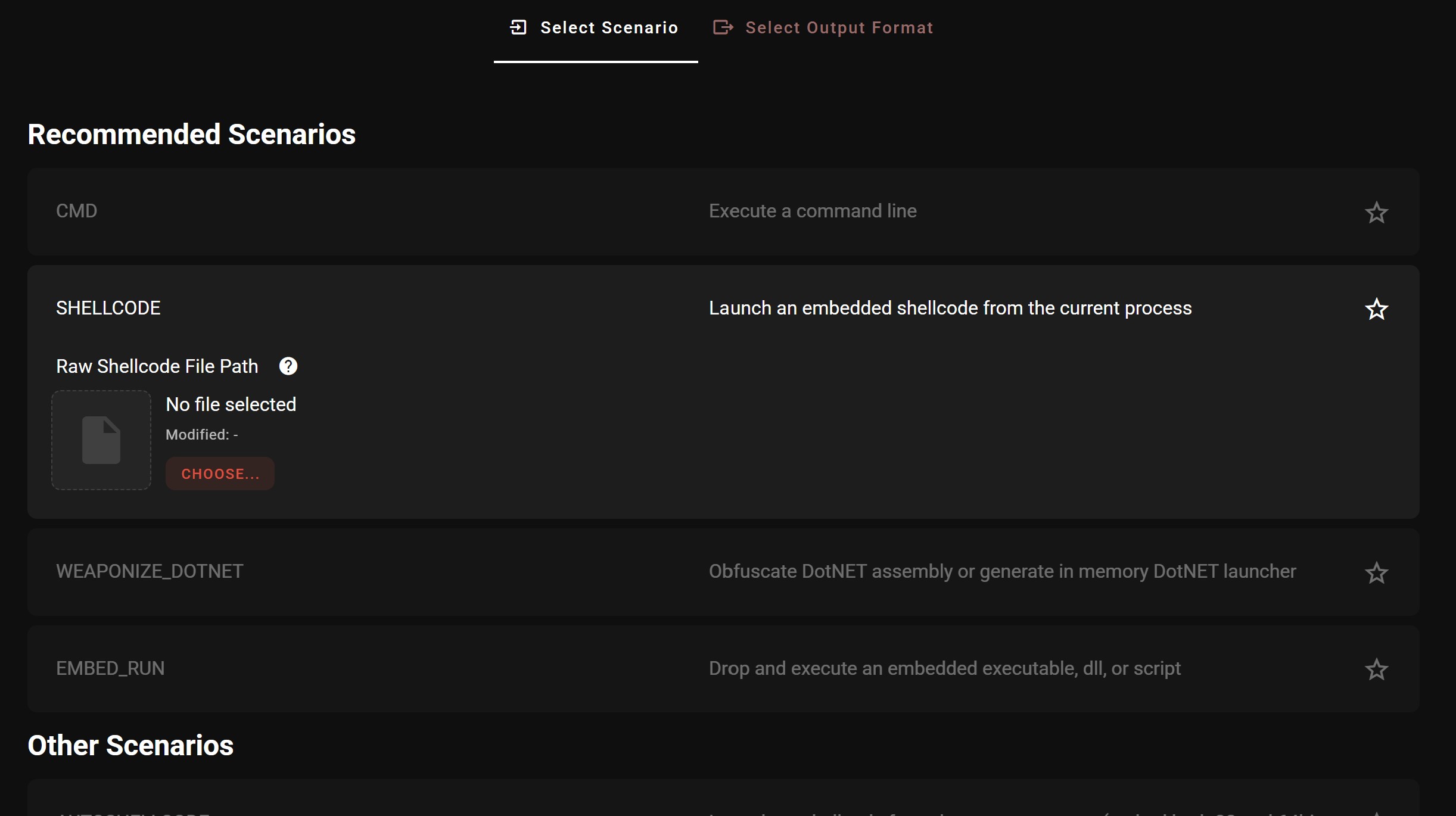Open the Select Scenario tab
The height and width of the screenshot is (816, 1456).
click(608, 28)
